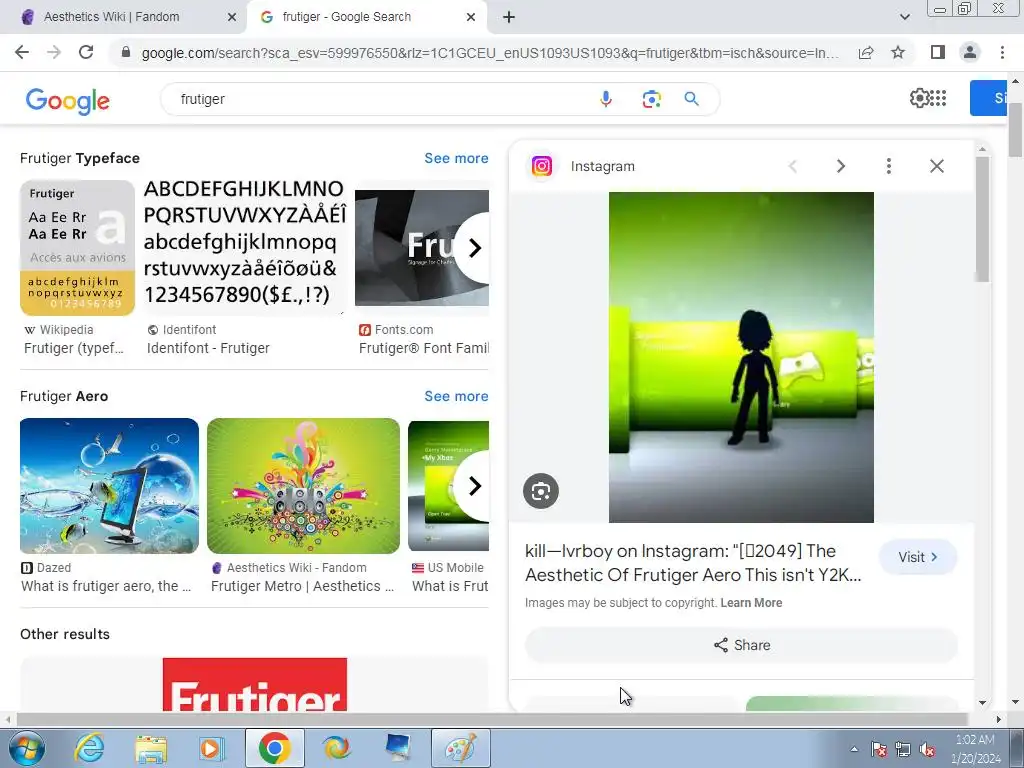Search by image with Google Lens icon
This screenshot has height=768, width=1024.
click(651, 99)
